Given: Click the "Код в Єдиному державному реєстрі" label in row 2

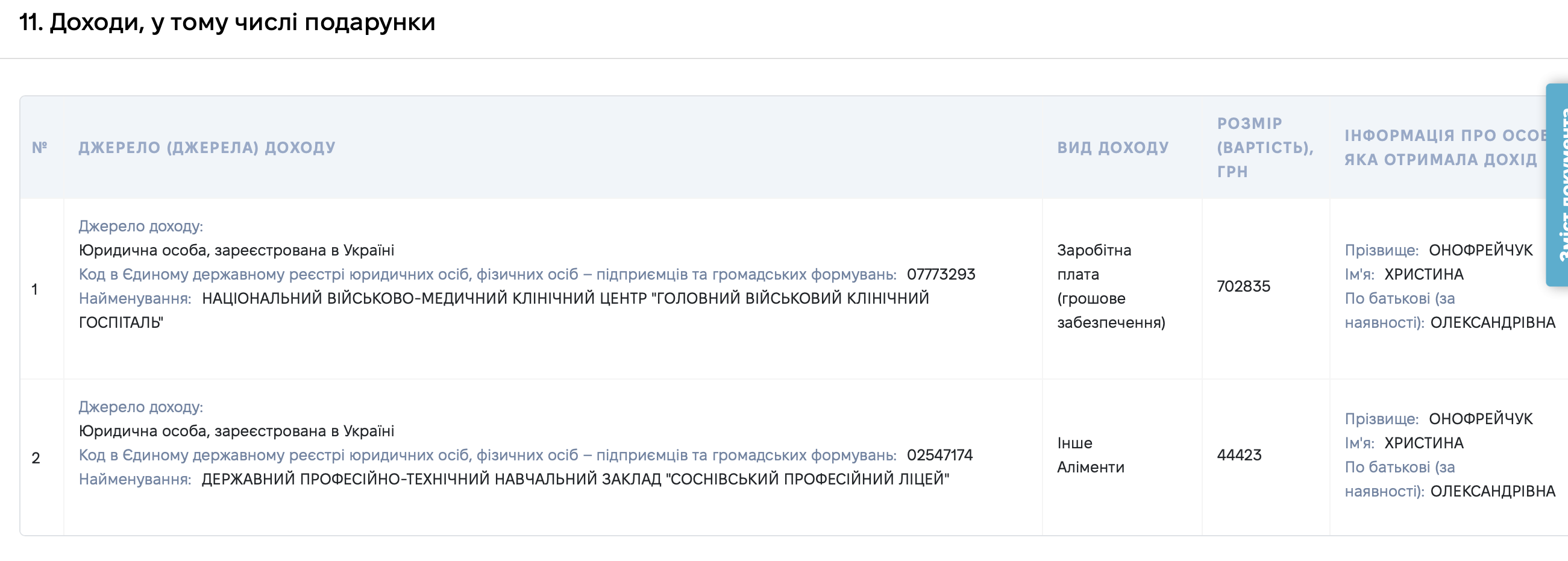Looking at the screenshot, I should pyautogui.click(x=488, y=455).
